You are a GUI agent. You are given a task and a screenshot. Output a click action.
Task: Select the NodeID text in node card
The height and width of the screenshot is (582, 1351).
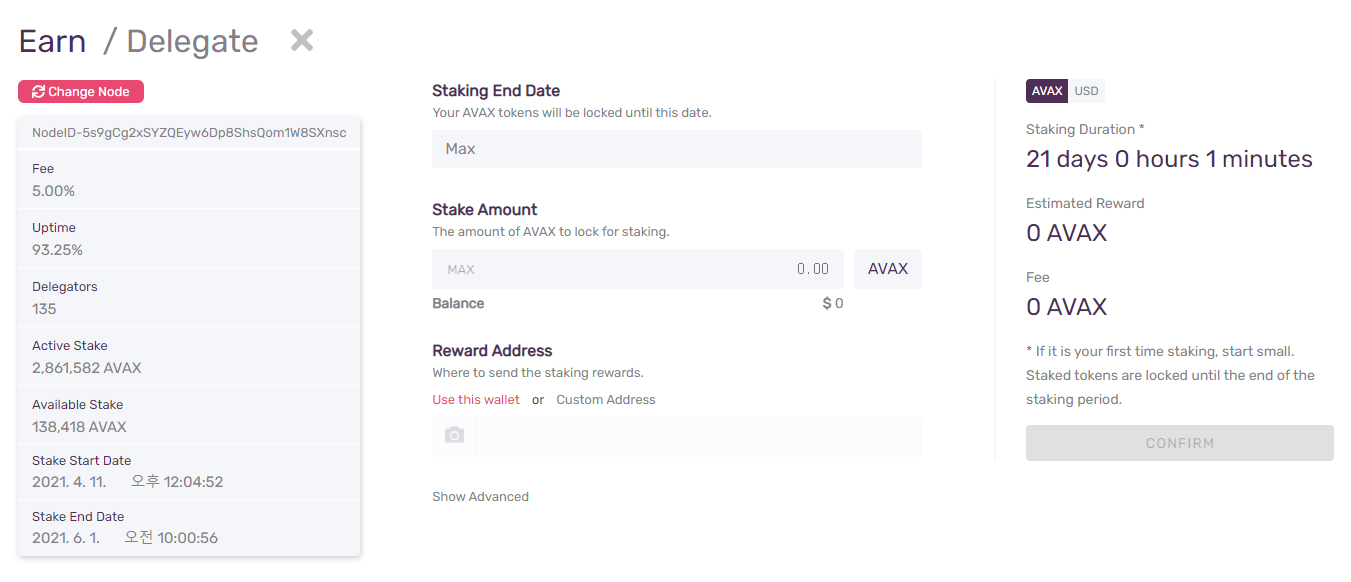click(x=189, y=133)
